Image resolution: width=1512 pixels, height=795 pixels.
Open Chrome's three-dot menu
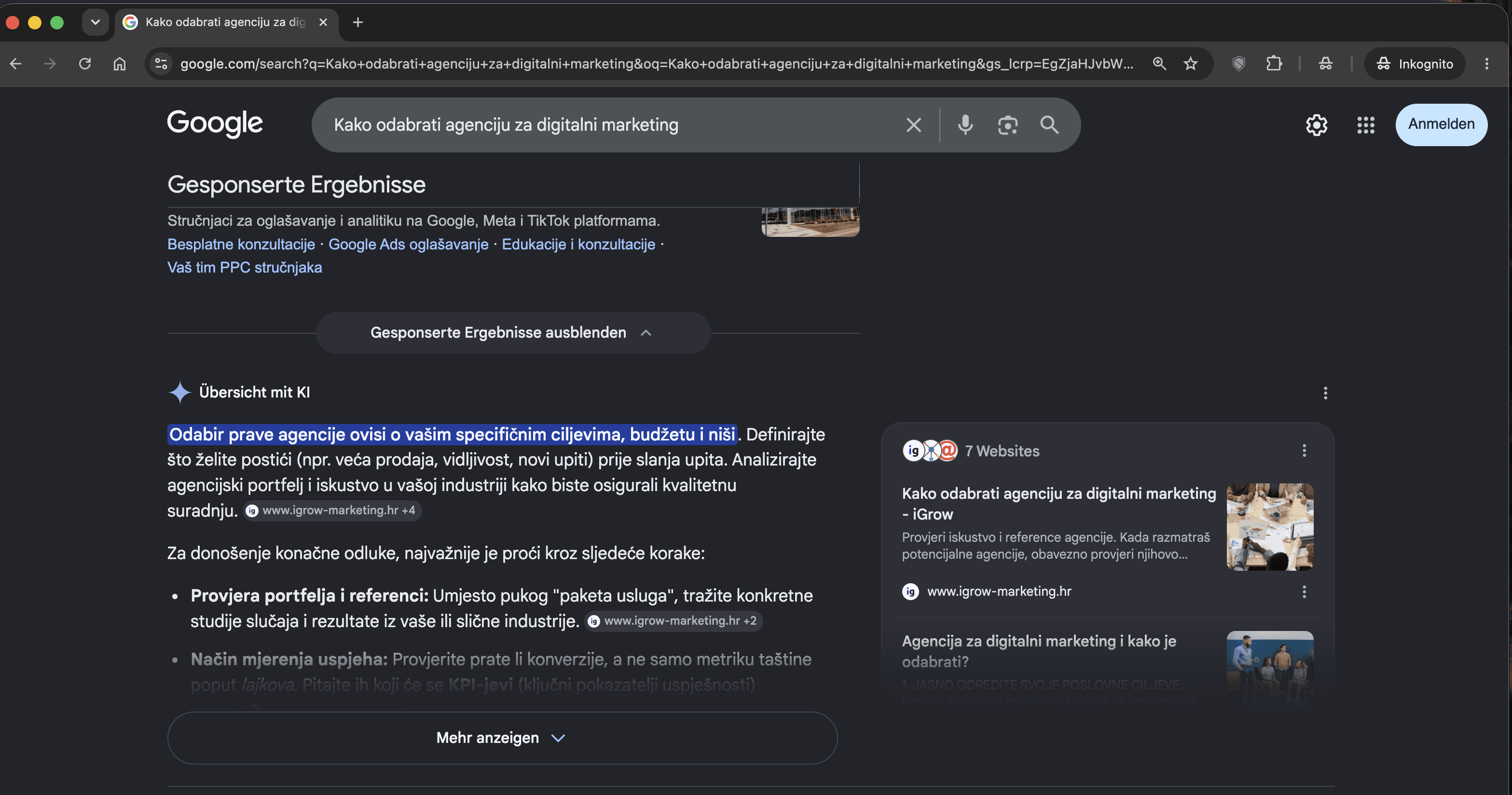(x=1487, y=63)
